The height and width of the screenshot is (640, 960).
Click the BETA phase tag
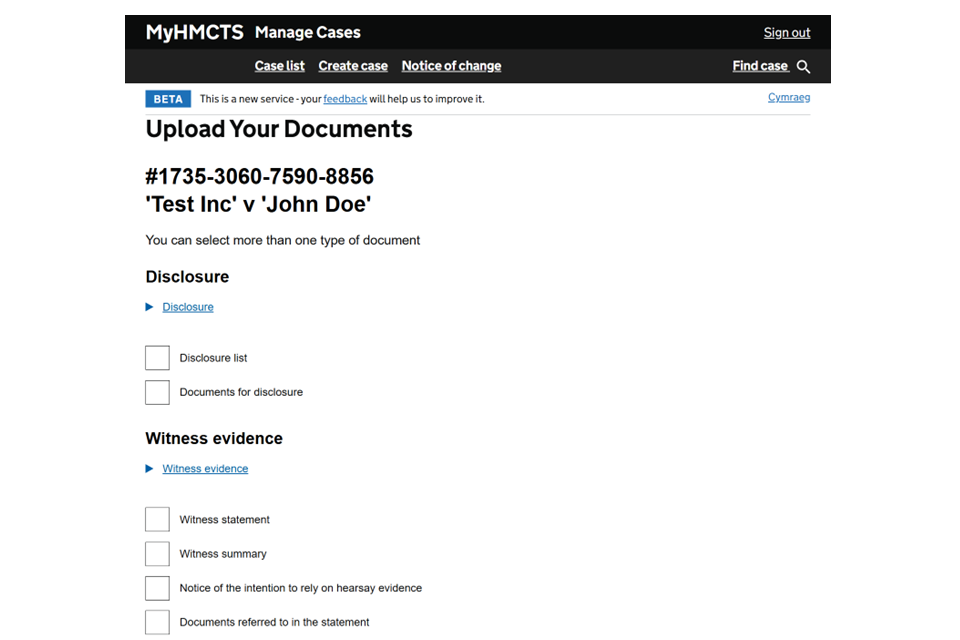168,99
